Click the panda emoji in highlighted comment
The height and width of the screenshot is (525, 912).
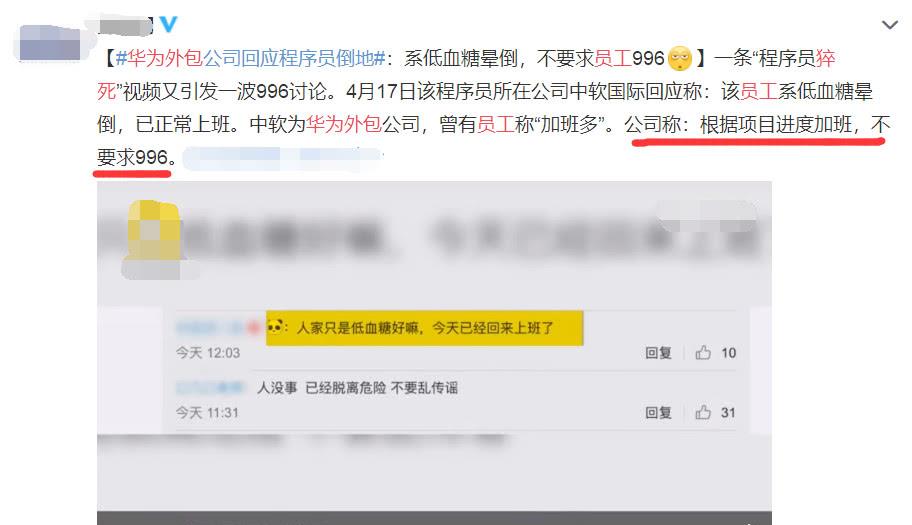pos(275,326)
